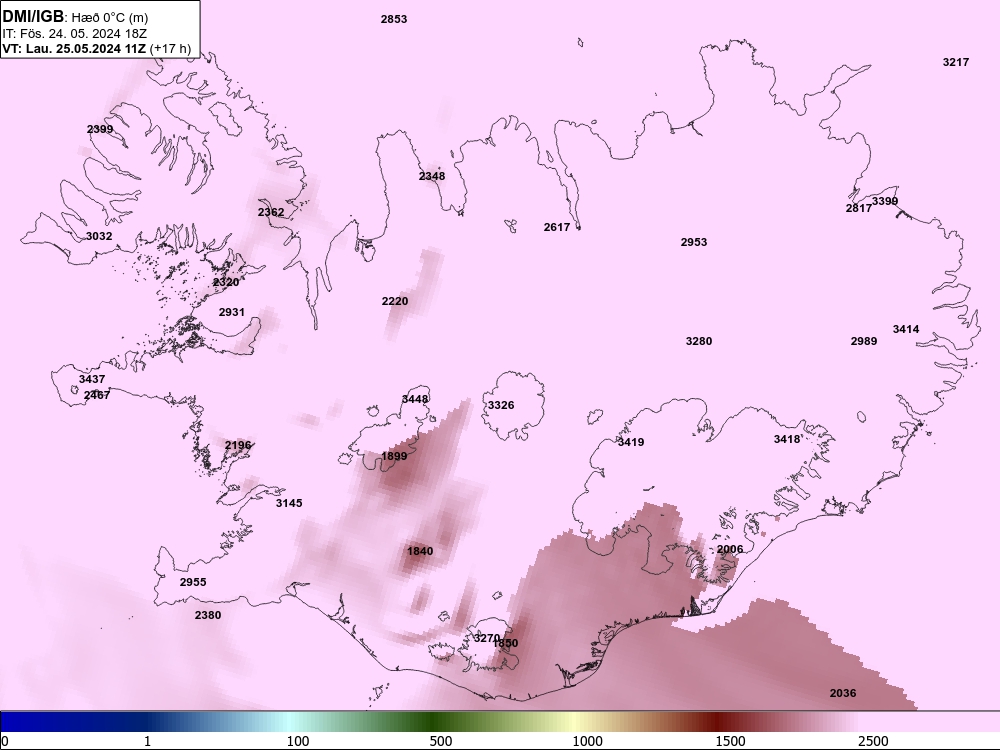Image resolution: width=1000 pixels, height=750 pixels.
Task: Click the 3280 value label
Action: [699, 341]
